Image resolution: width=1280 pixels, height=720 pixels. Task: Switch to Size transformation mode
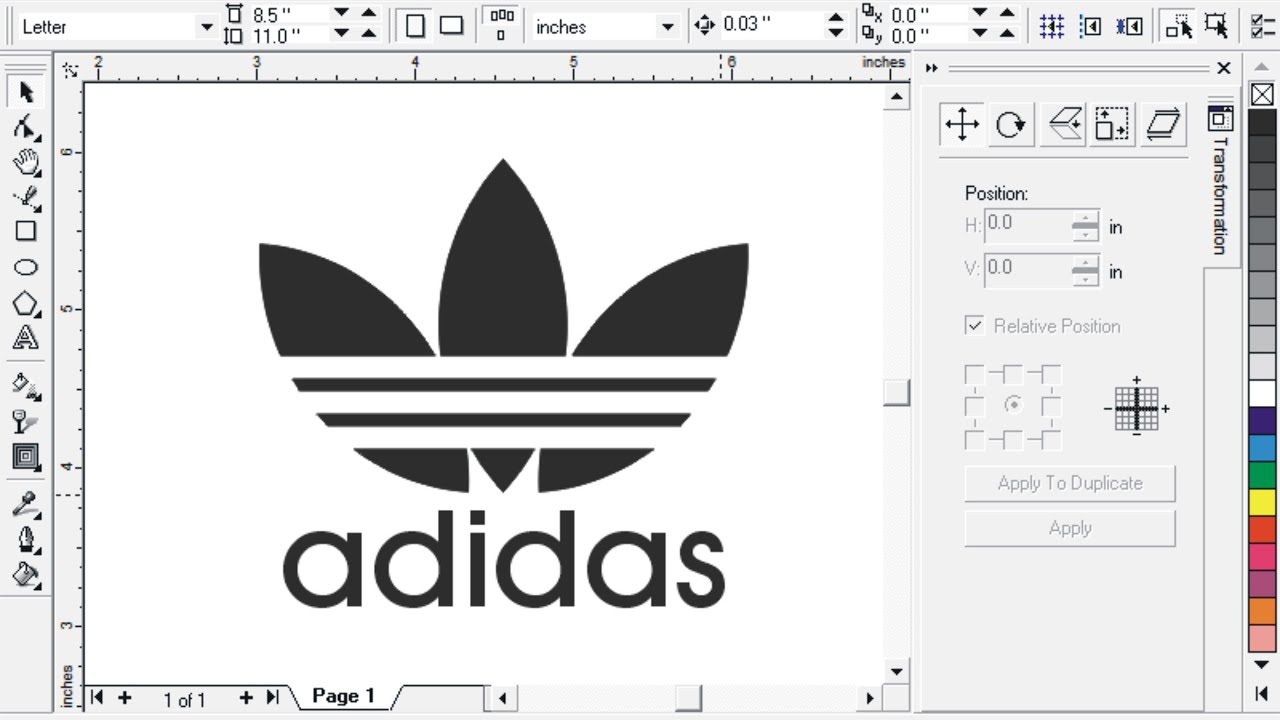pyautogui.click(x=1112, y=125)
